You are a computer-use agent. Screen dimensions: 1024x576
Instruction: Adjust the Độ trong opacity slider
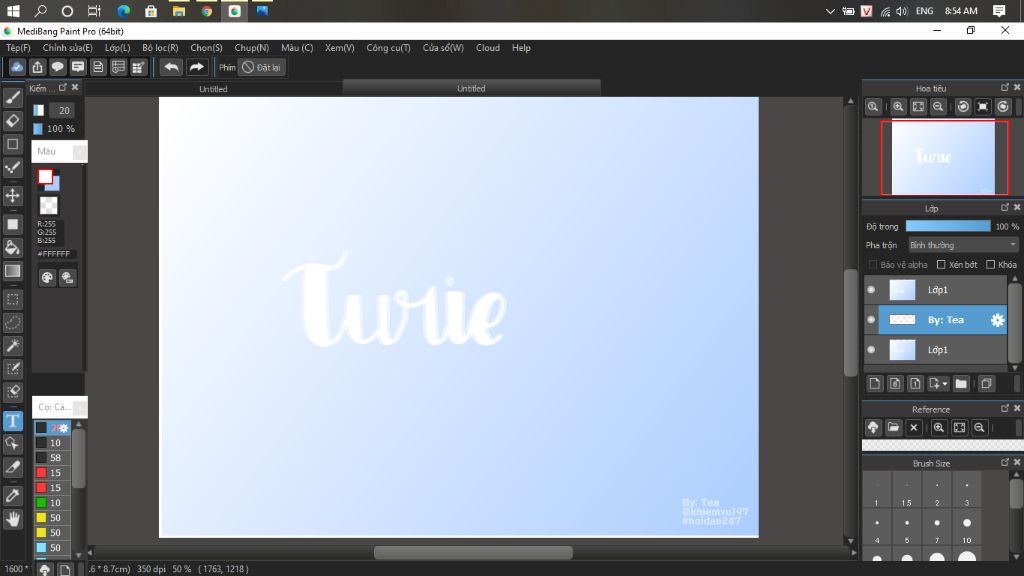tap(948, 226)
